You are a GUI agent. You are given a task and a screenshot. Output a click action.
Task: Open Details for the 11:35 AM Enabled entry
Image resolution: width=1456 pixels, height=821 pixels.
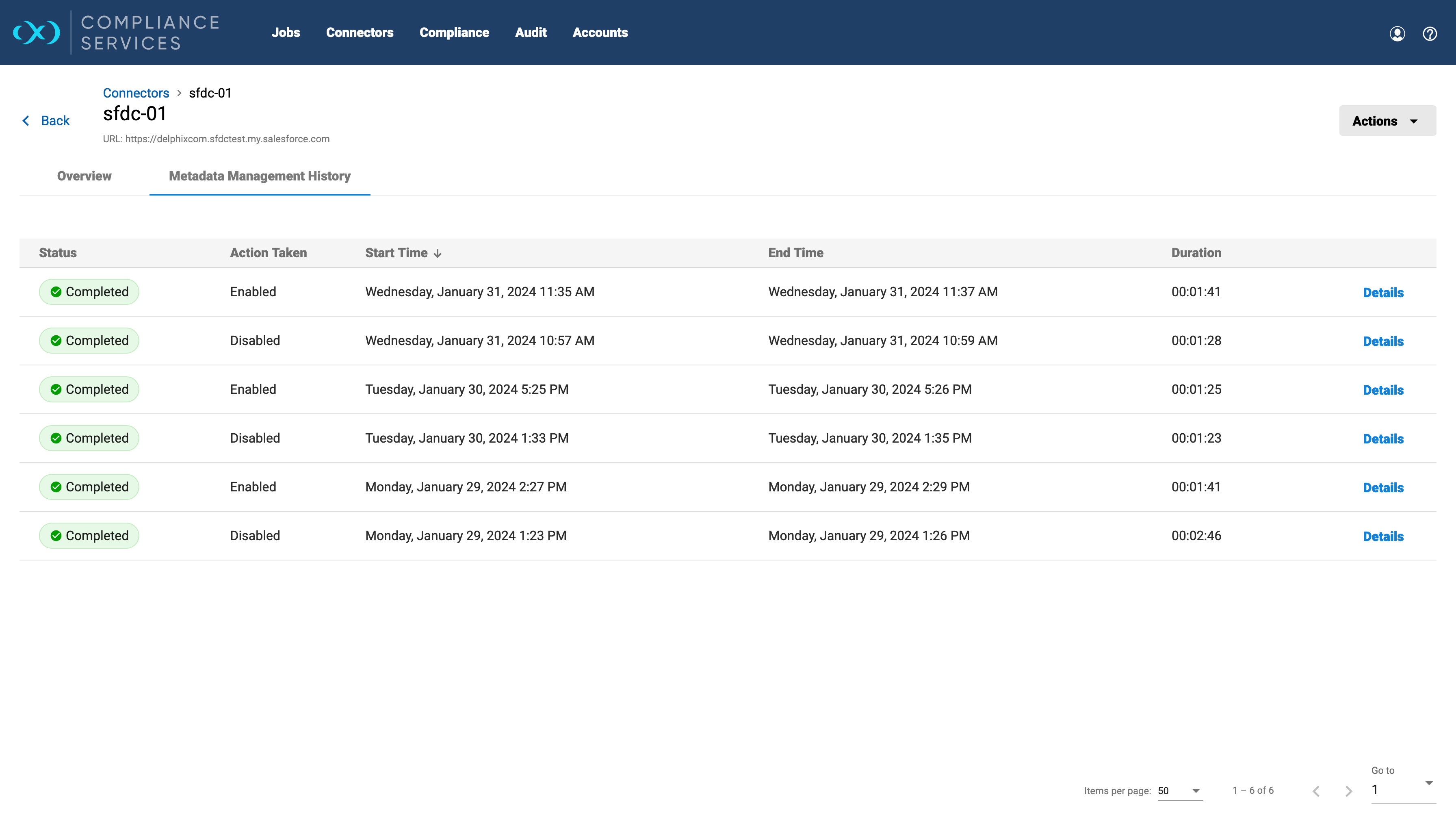[1382, 292]
